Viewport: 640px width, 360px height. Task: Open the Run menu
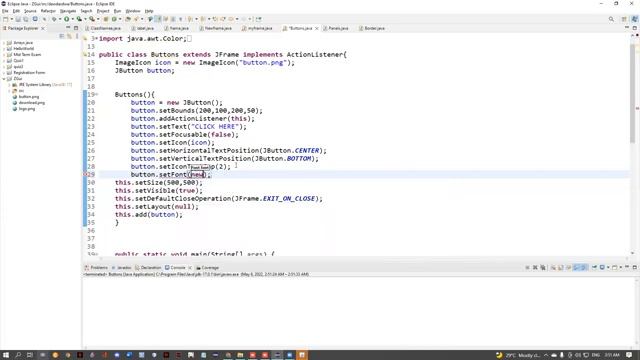[x=118, y=11]
